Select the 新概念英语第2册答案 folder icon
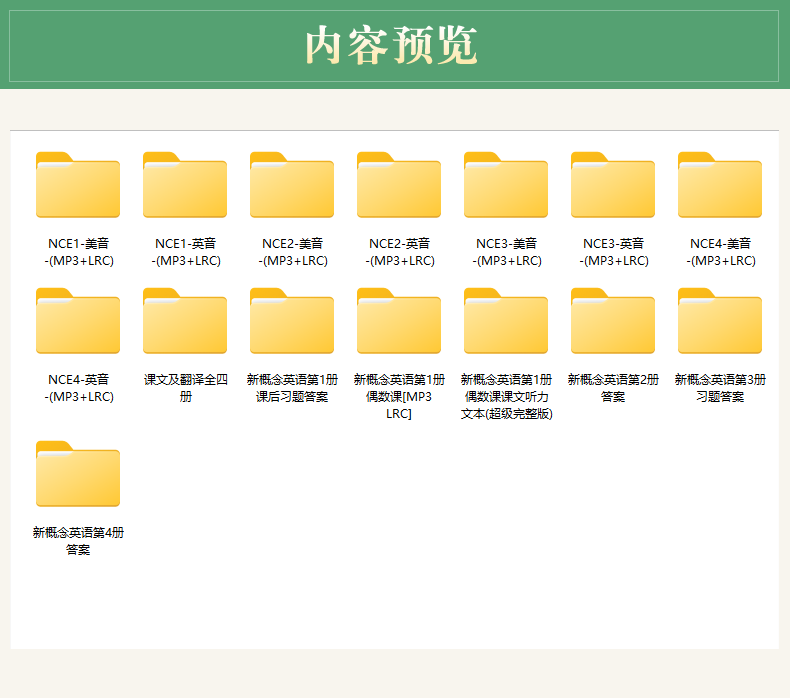 click(x=613, y=321)
